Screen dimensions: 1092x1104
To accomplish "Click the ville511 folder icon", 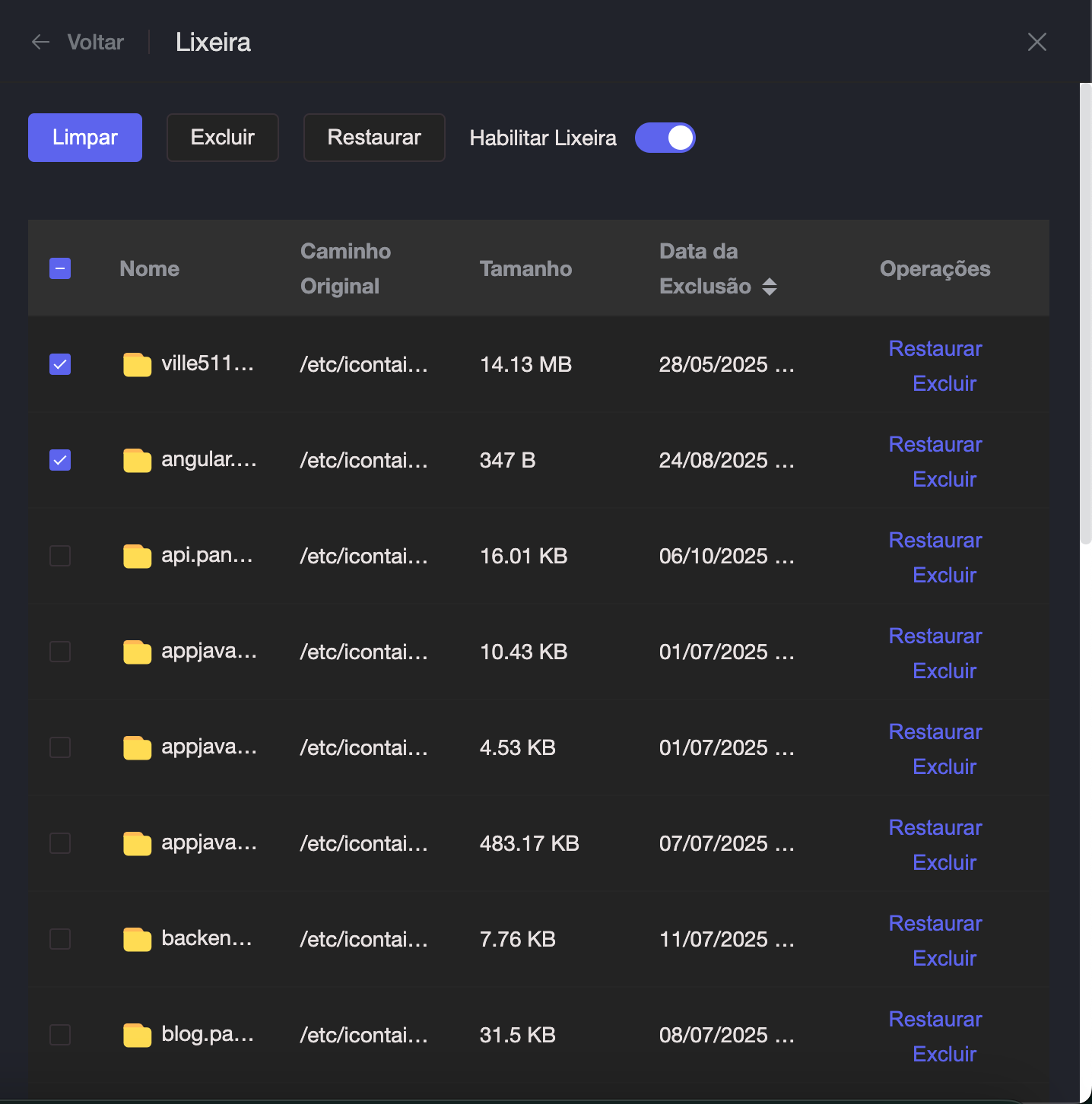I will (x=137, y=365).
